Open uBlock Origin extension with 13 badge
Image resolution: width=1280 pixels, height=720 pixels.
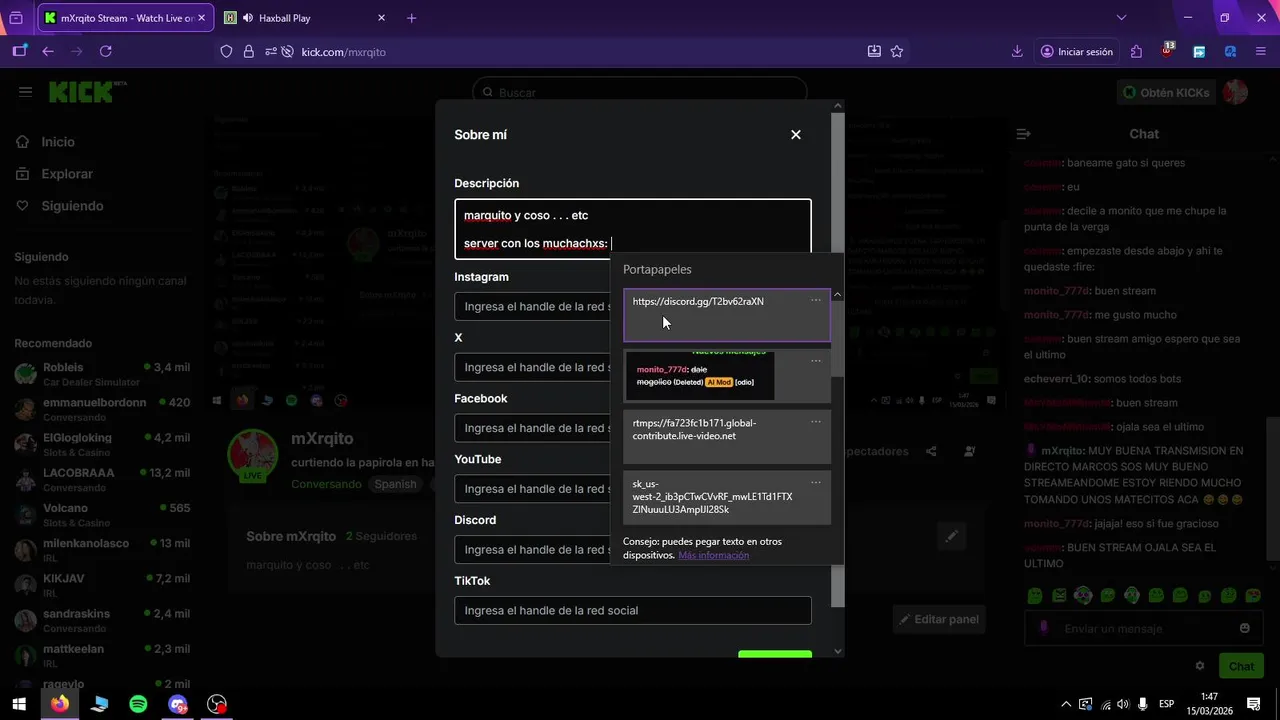tap(1168, 50)
